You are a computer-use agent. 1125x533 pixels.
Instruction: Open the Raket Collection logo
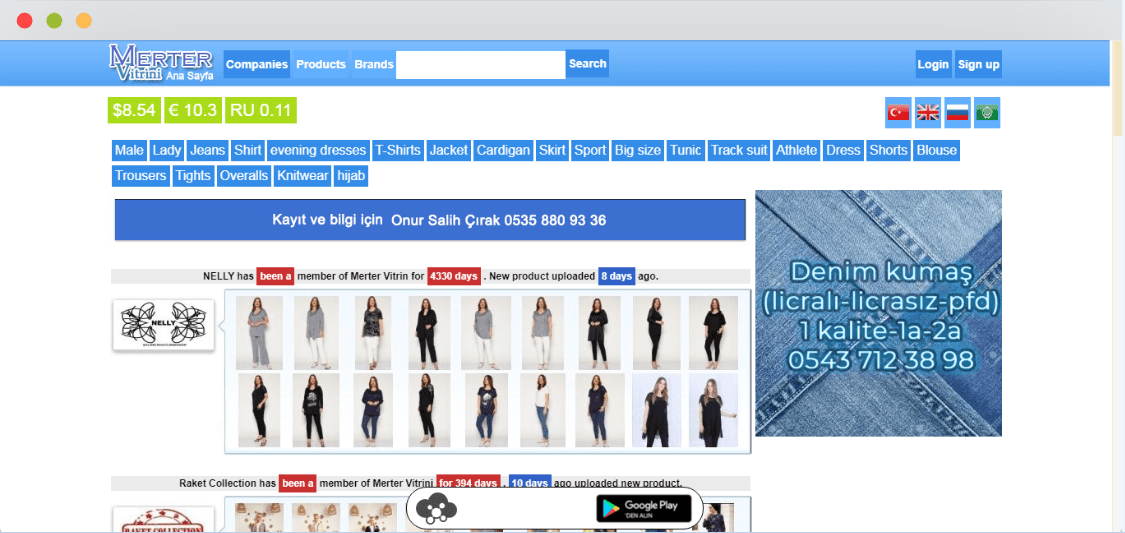tap(164, 519)
